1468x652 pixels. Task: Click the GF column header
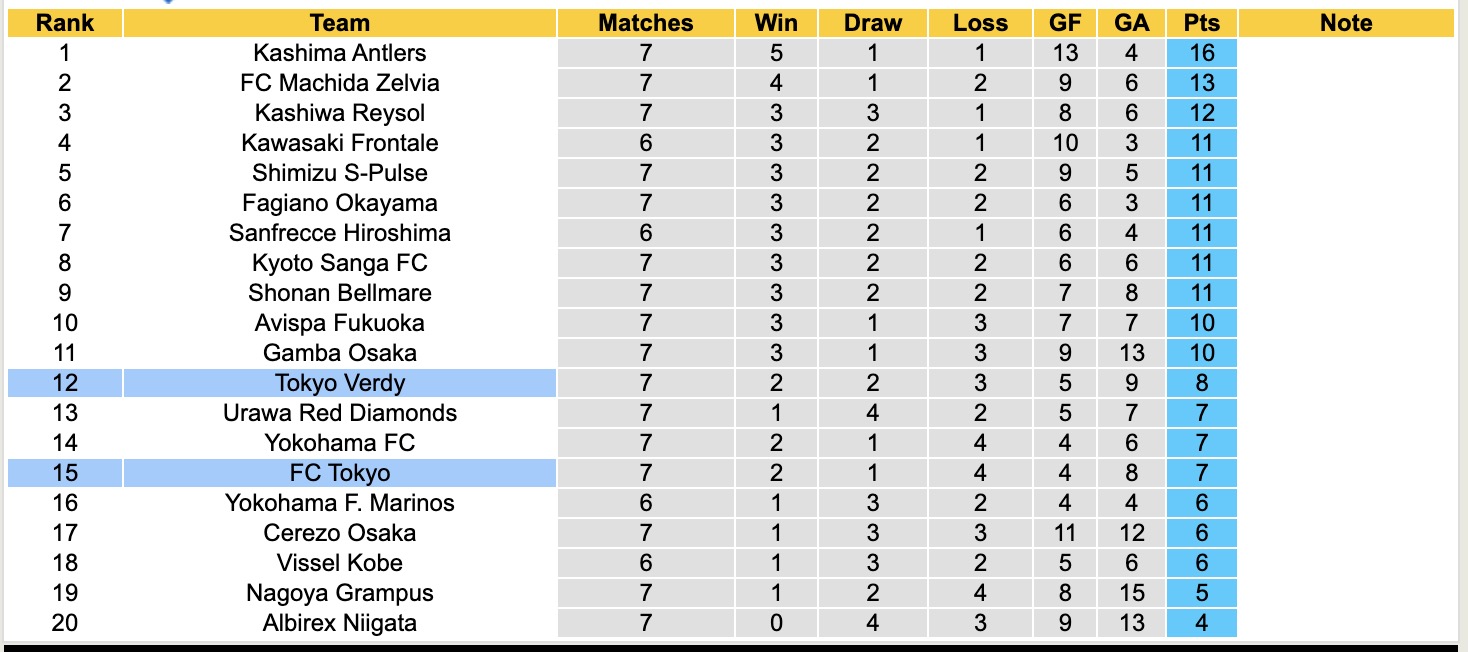pyautogui.click(x=1065, y=23)
